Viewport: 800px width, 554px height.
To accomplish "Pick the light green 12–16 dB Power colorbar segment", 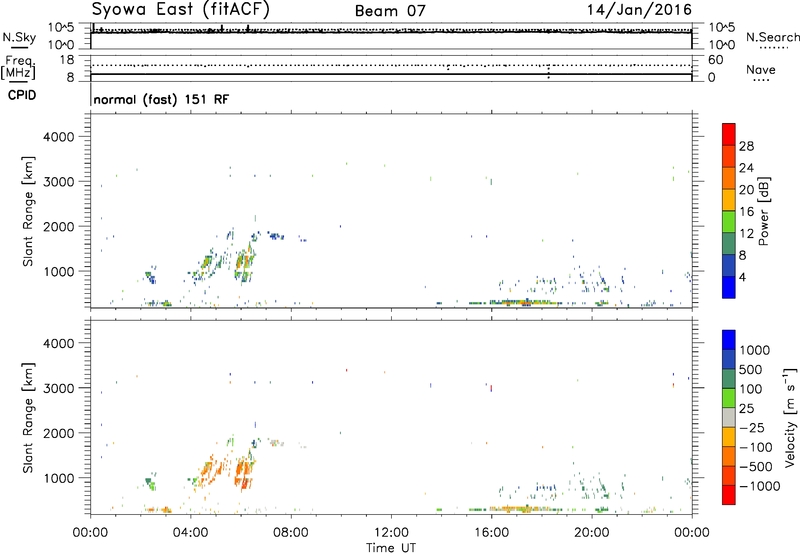I will (729, 221).
